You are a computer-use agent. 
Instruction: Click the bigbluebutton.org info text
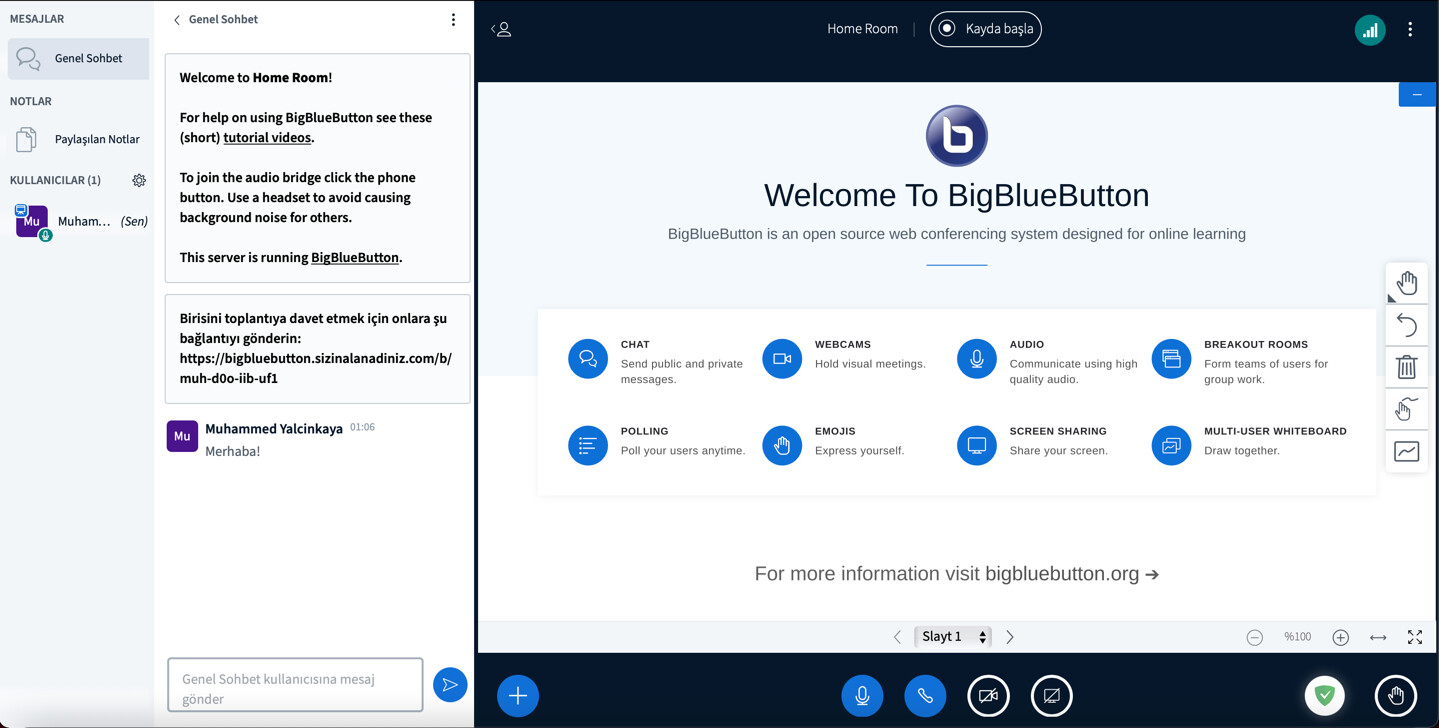coord(957,574)
